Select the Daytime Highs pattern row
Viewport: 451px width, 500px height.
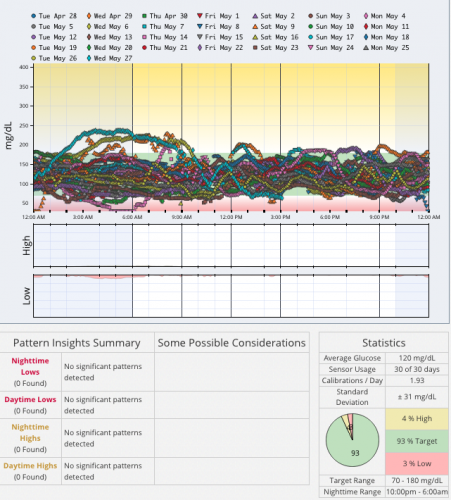[155, 471]
